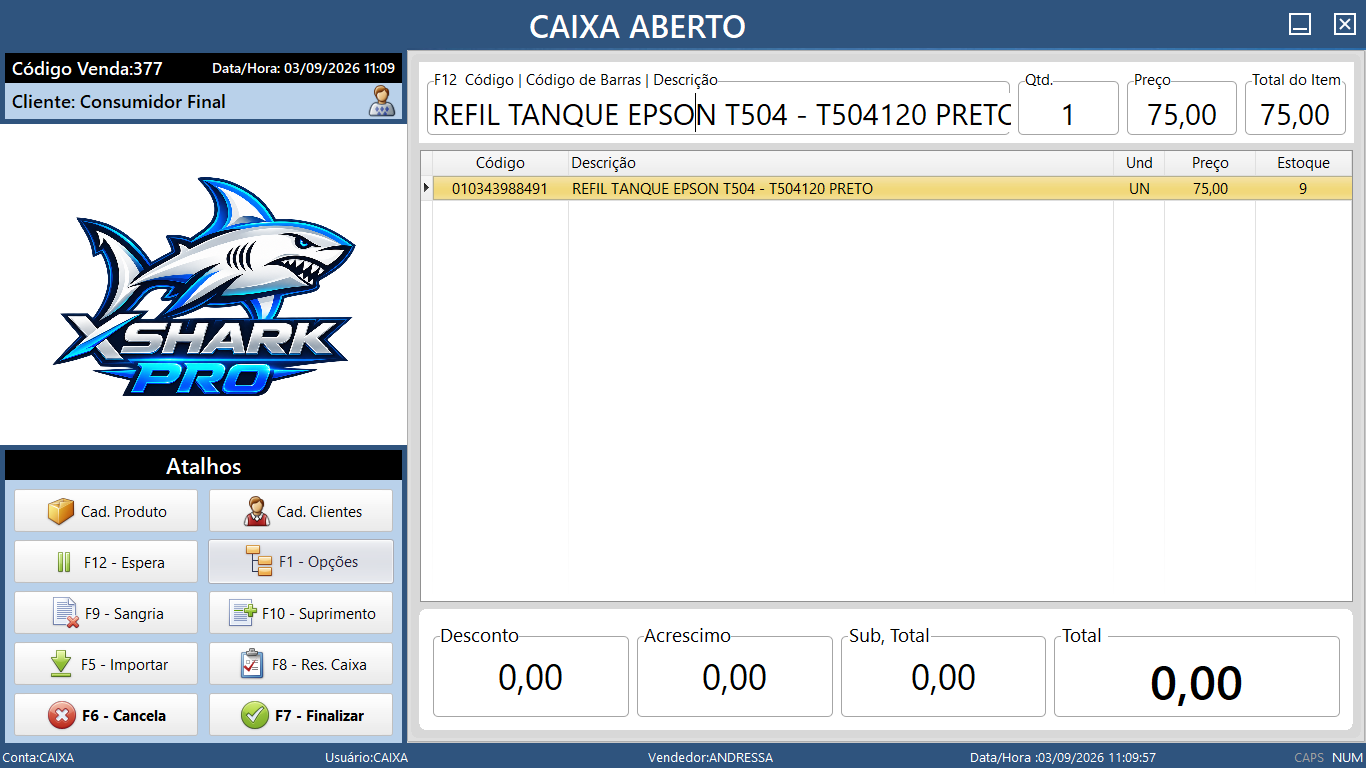The height and width of the screenshot is (768, 1366).
Task: Click the Desconto value box
Action: coord(531,677)
